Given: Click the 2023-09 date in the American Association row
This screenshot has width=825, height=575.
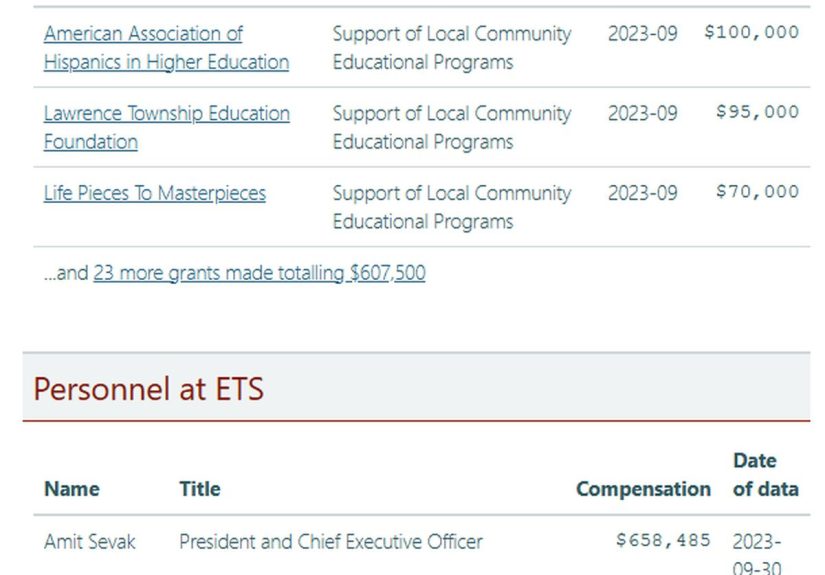Looking at the screenshot, I should point(642,33).
